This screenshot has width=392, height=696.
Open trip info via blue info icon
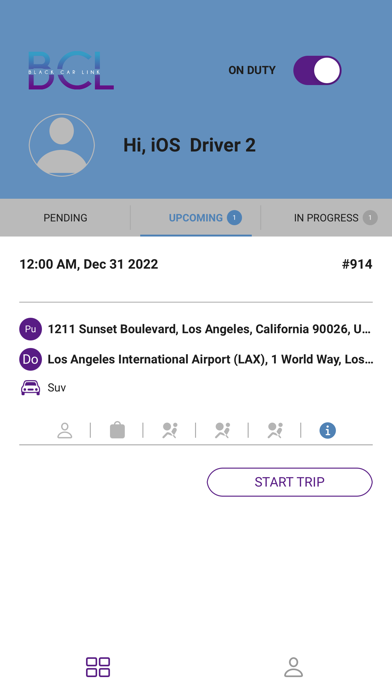point(328,430)
